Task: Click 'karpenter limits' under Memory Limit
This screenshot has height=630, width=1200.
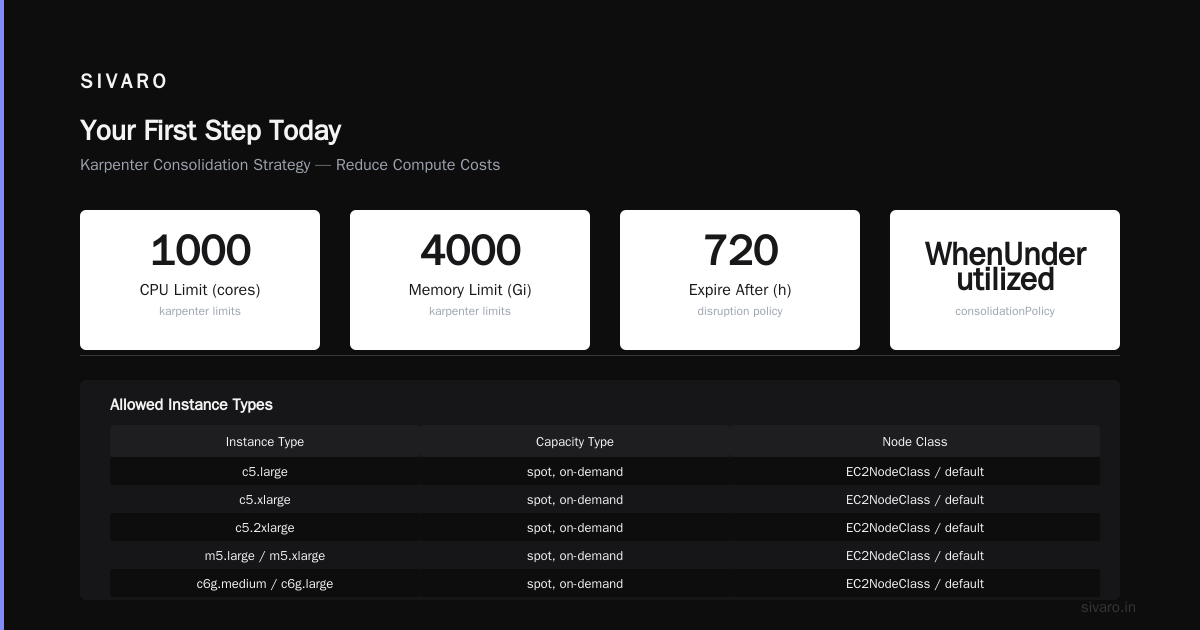Action: coord(470,311)
